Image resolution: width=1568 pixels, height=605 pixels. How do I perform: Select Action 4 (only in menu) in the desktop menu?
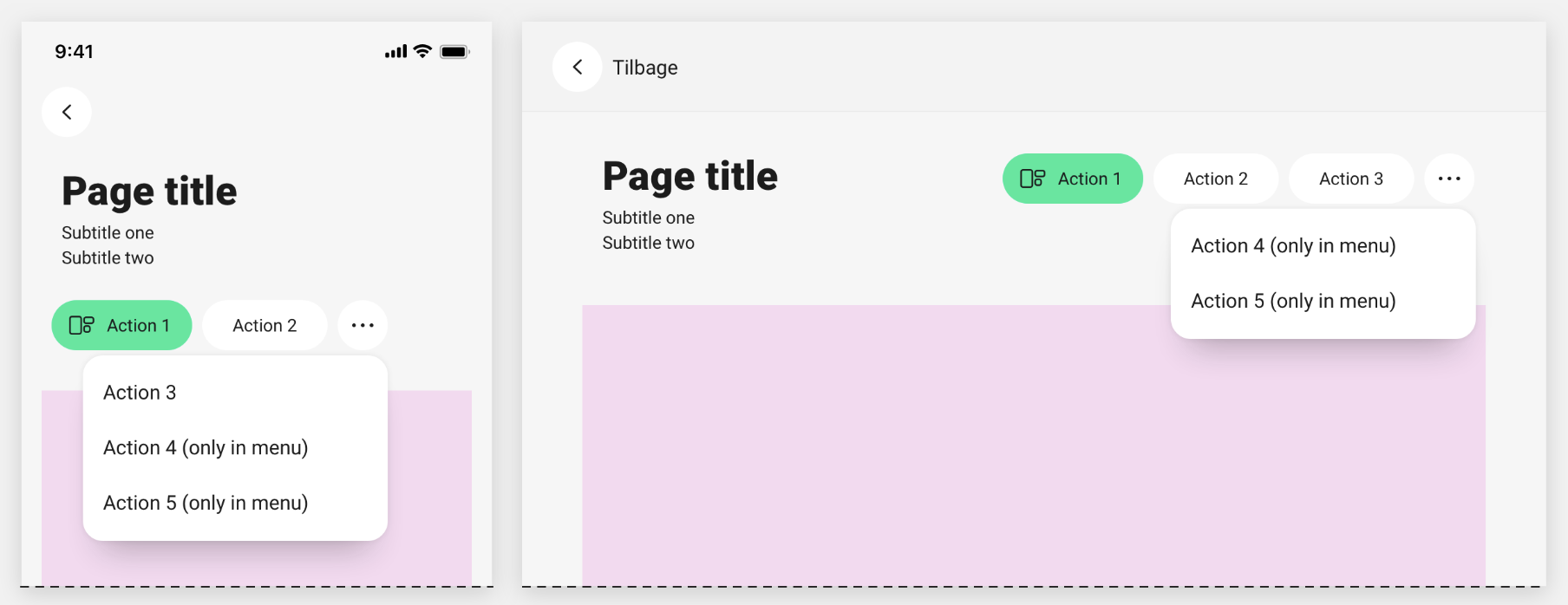pyautogui.click(x=1293, y=245)
